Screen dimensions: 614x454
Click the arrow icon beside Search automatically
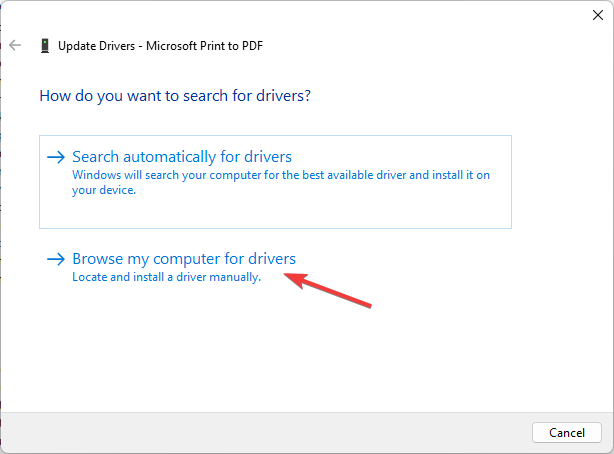point(56,157)
